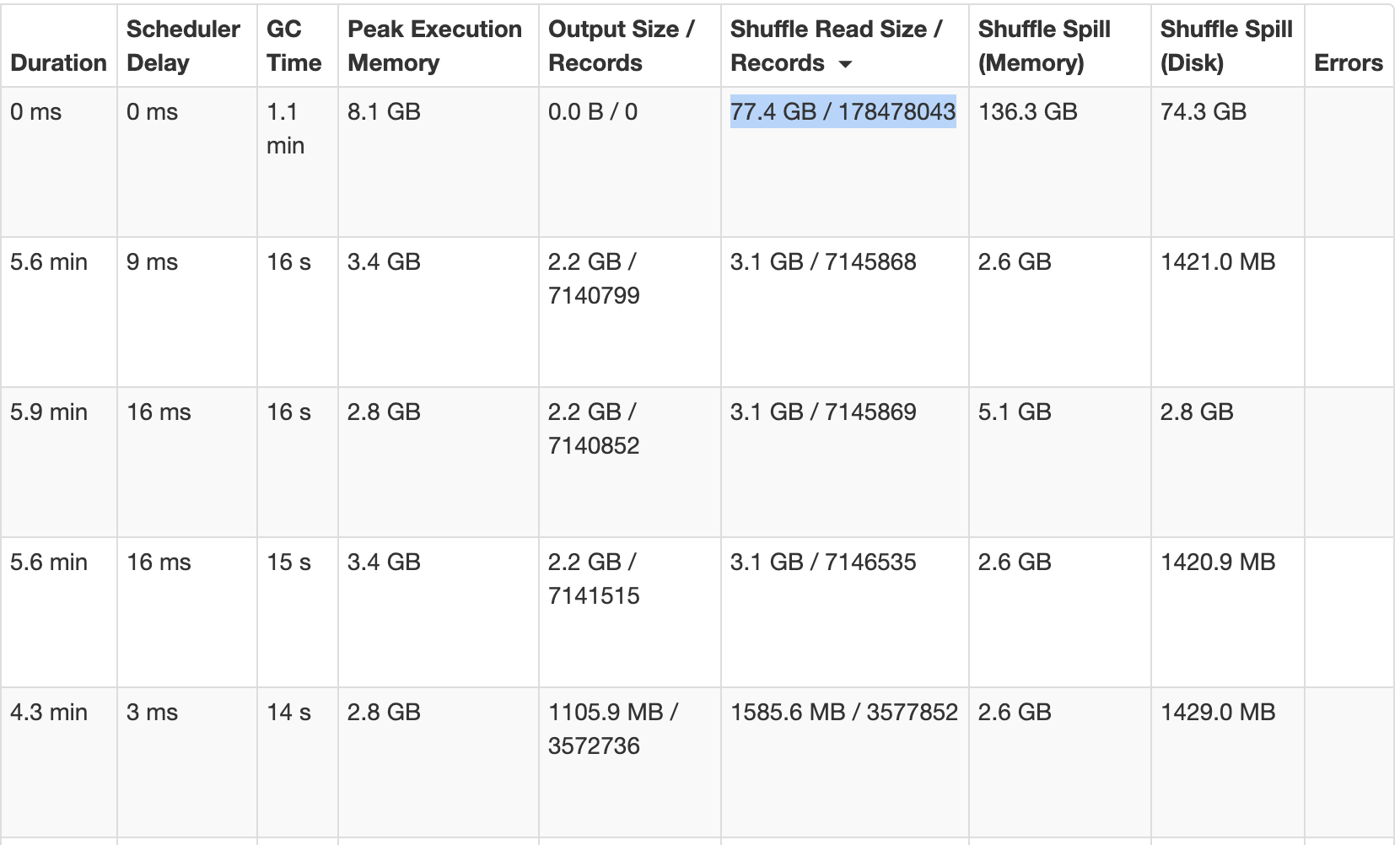Click the 1420.9 MB shuffle spill disk cell
The width and height of the screenshot is (1400, 845).
[1218, 562]
